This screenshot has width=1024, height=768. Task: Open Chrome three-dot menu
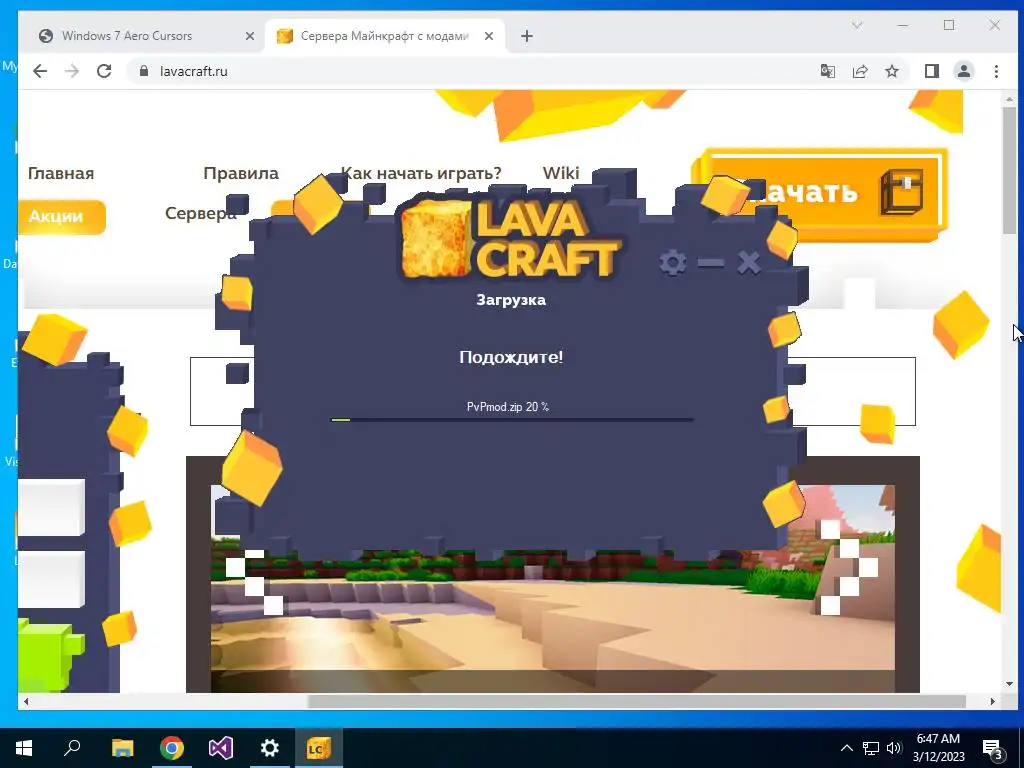coord(996,71)
